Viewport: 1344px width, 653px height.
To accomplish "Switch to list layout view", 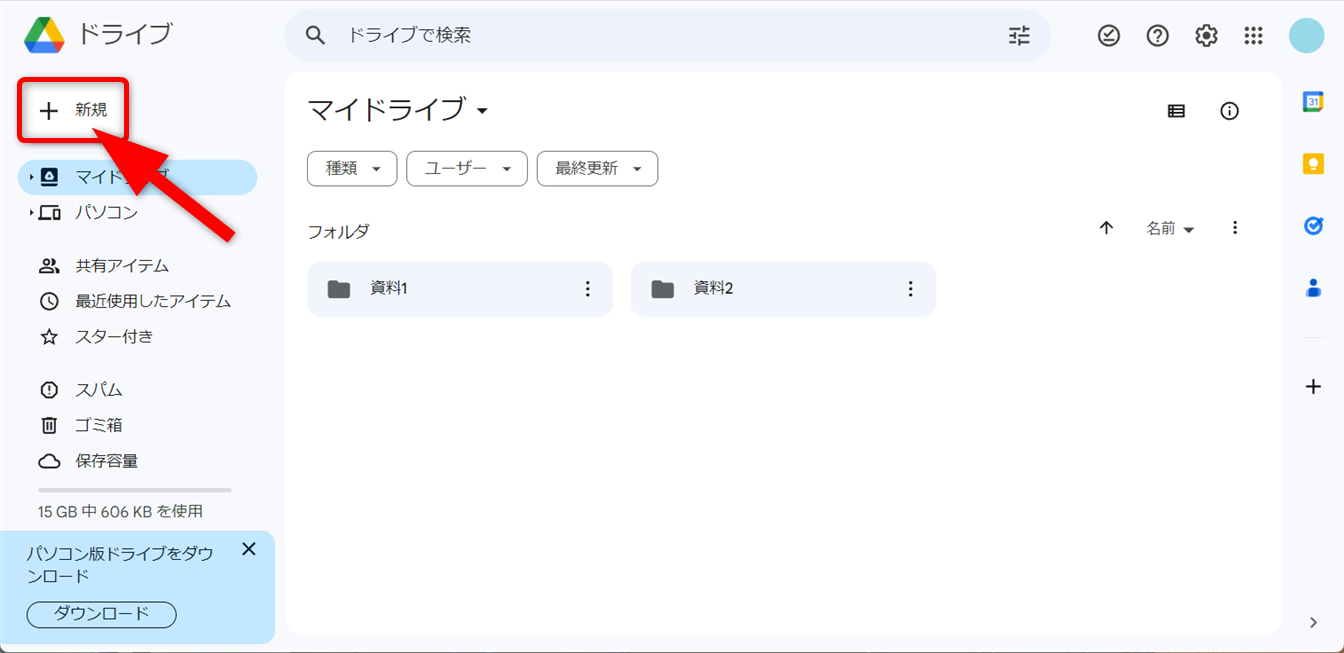I will [x=1176, y=111].
